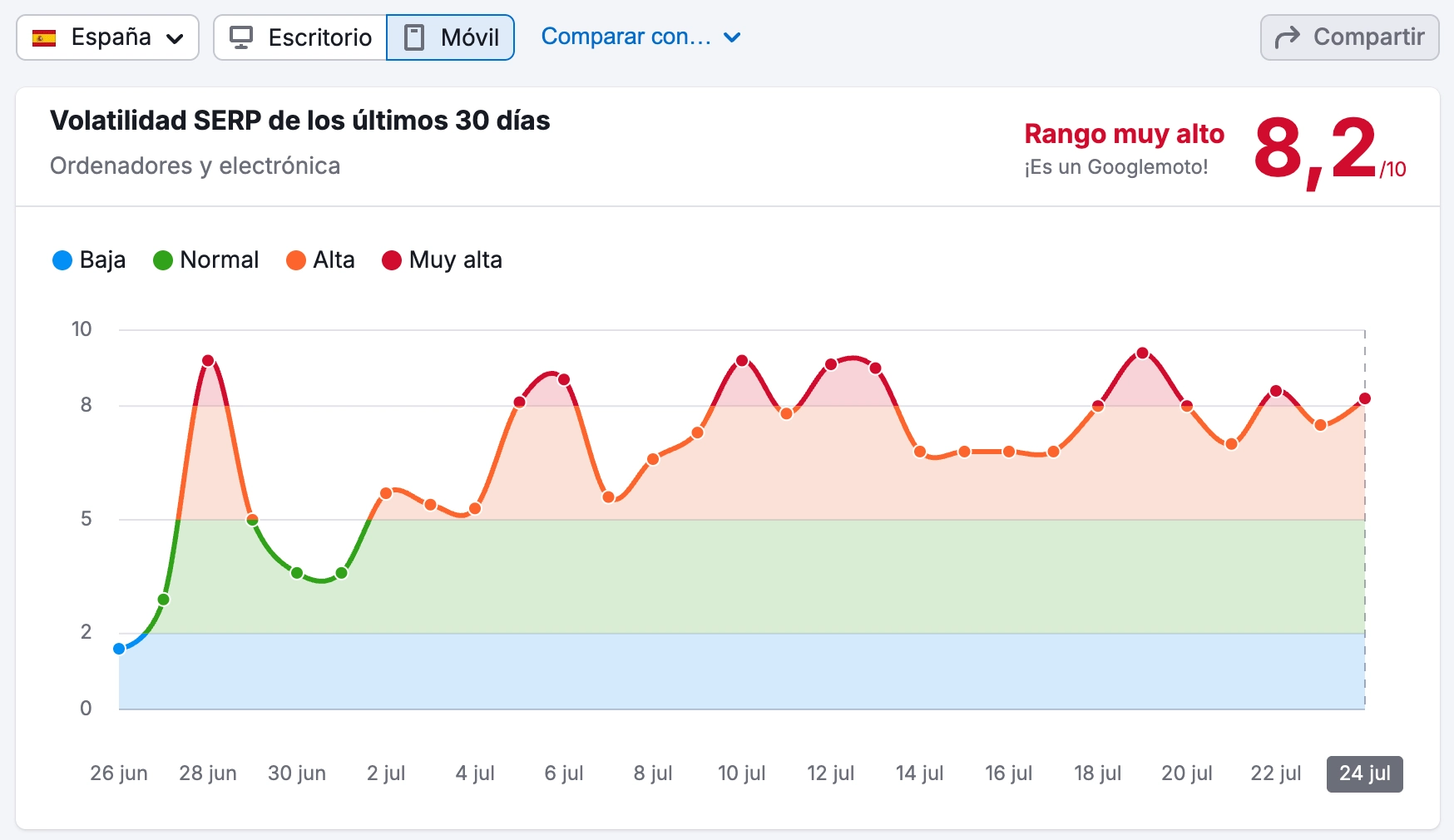
Task: Click the green Normal color swatch
Action: click(163, 259)
